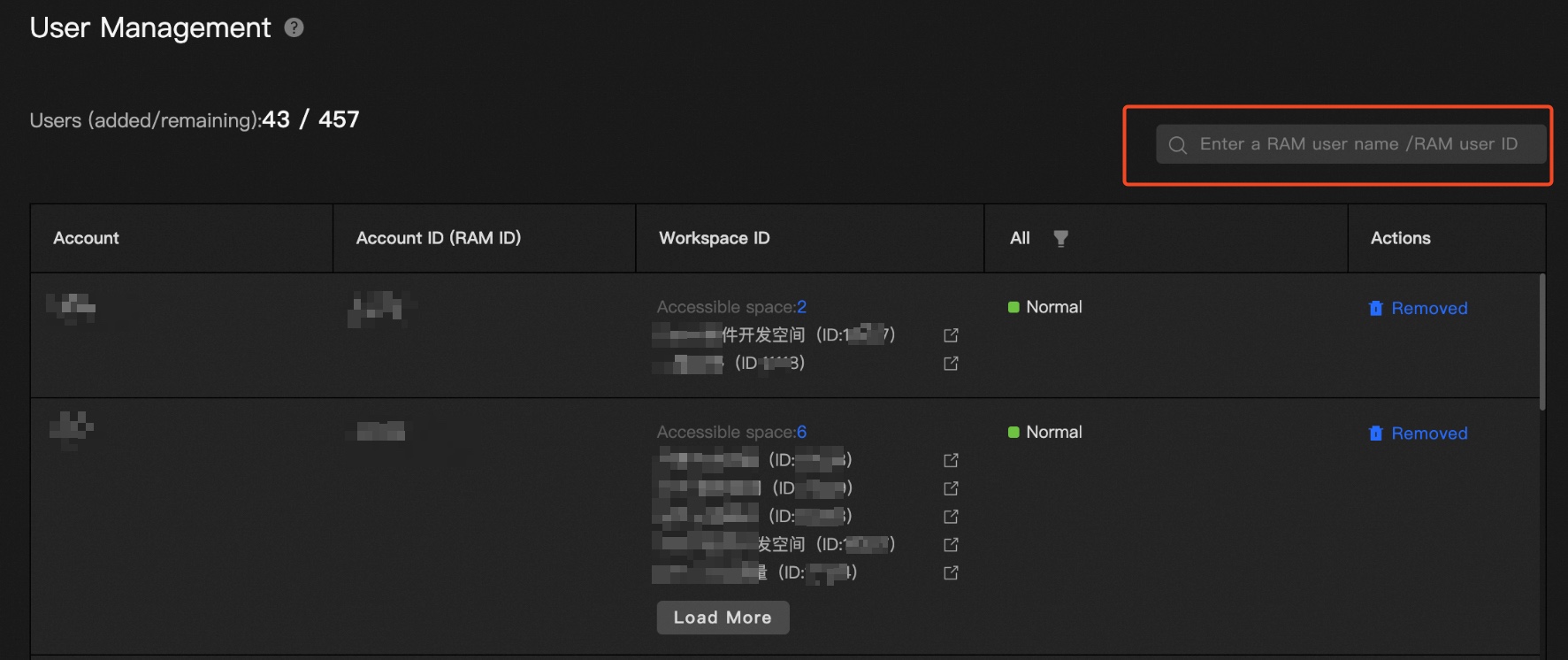This screenshot has height=660, width=1568.
Task: Click the trash icon for the user with Accessible space:6
Action: coord(1375,434)
